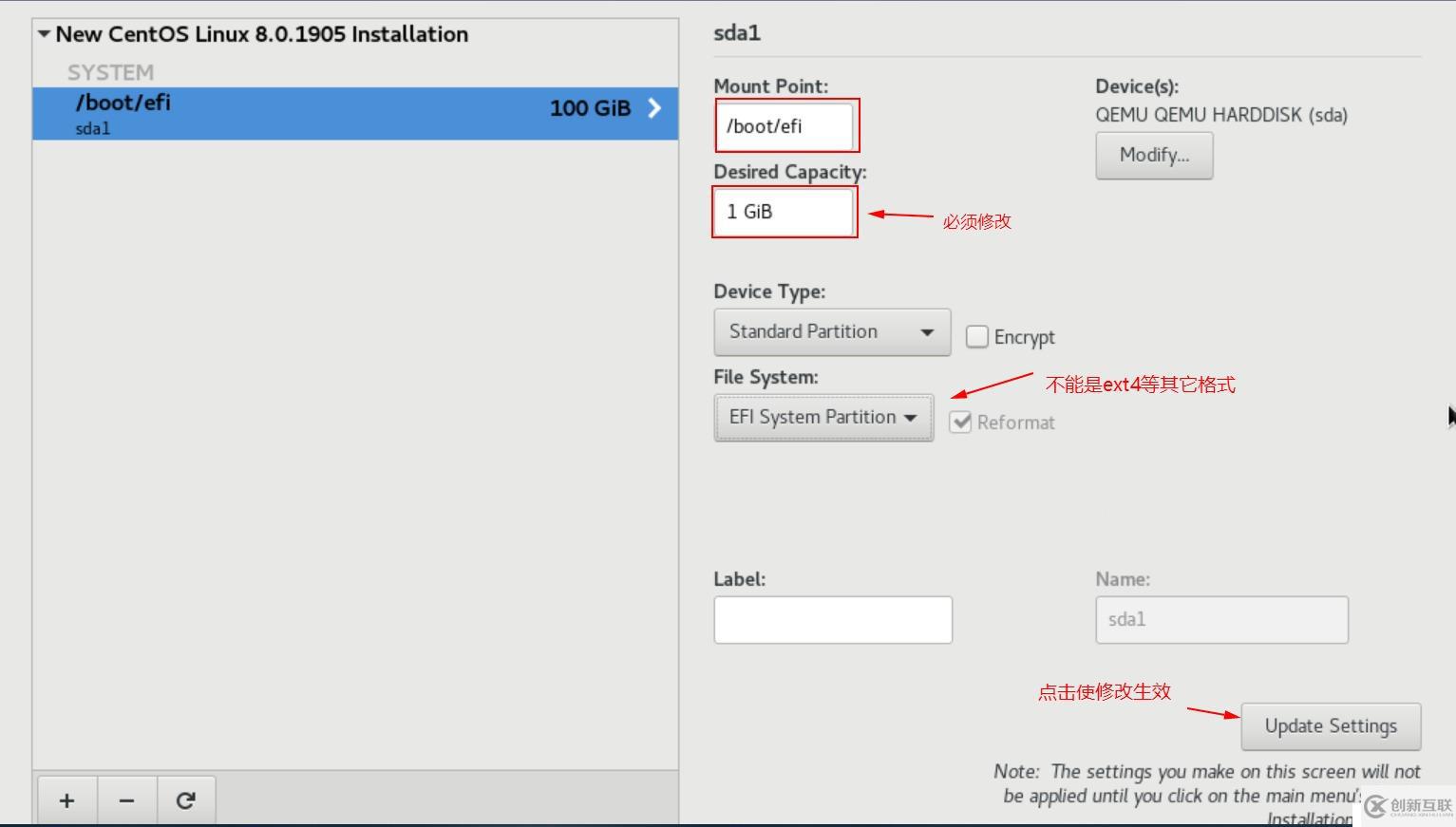This screenshot has height=827, width=1456.
Task: Select the /boot/efi sda1 partition row
Action: pos(355,114)
